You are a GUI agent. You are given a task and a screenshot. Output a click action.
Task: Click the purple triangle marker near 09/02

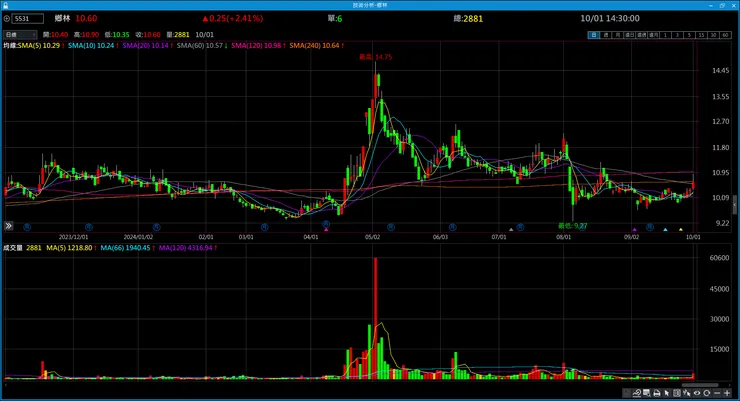(635, 230)
